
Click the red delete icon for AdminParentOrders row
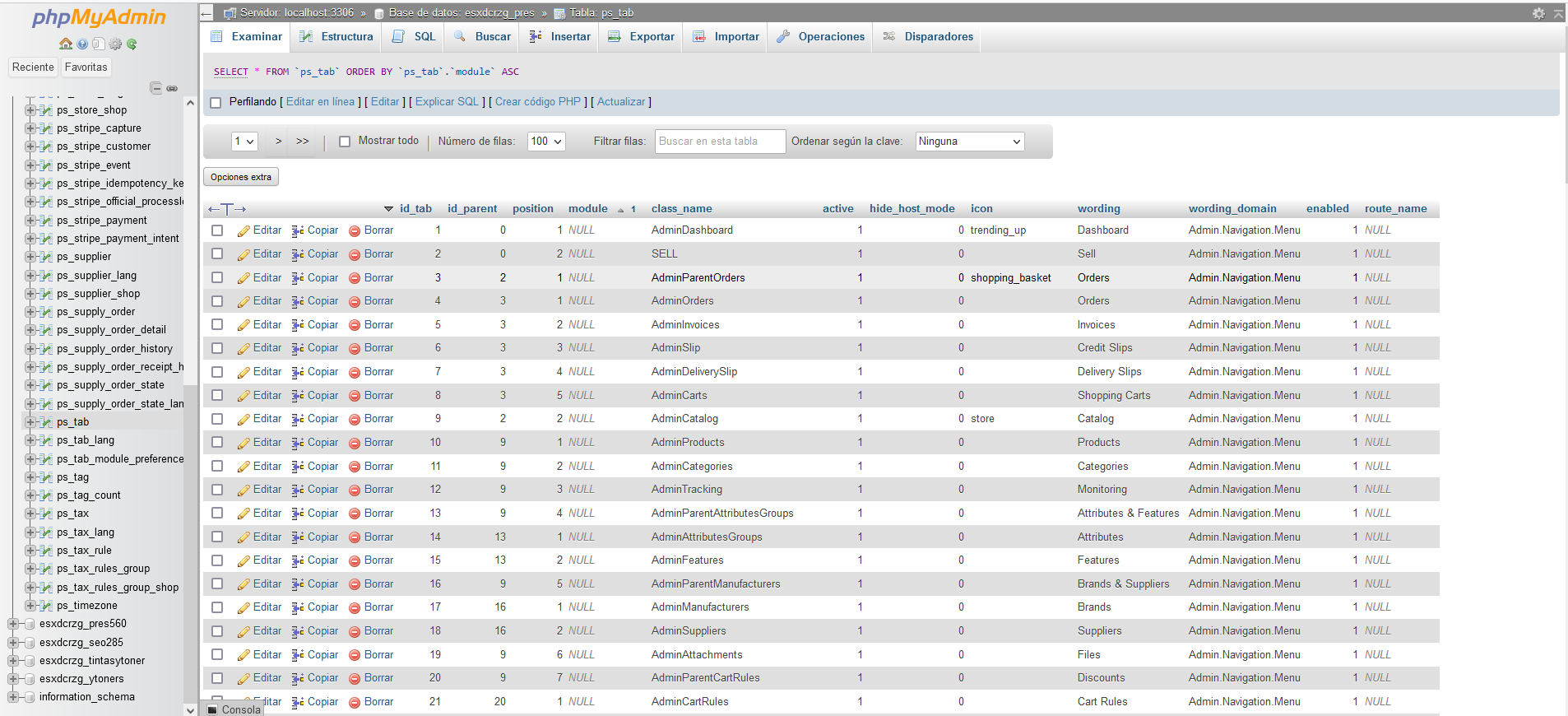(x=355, y=278)
